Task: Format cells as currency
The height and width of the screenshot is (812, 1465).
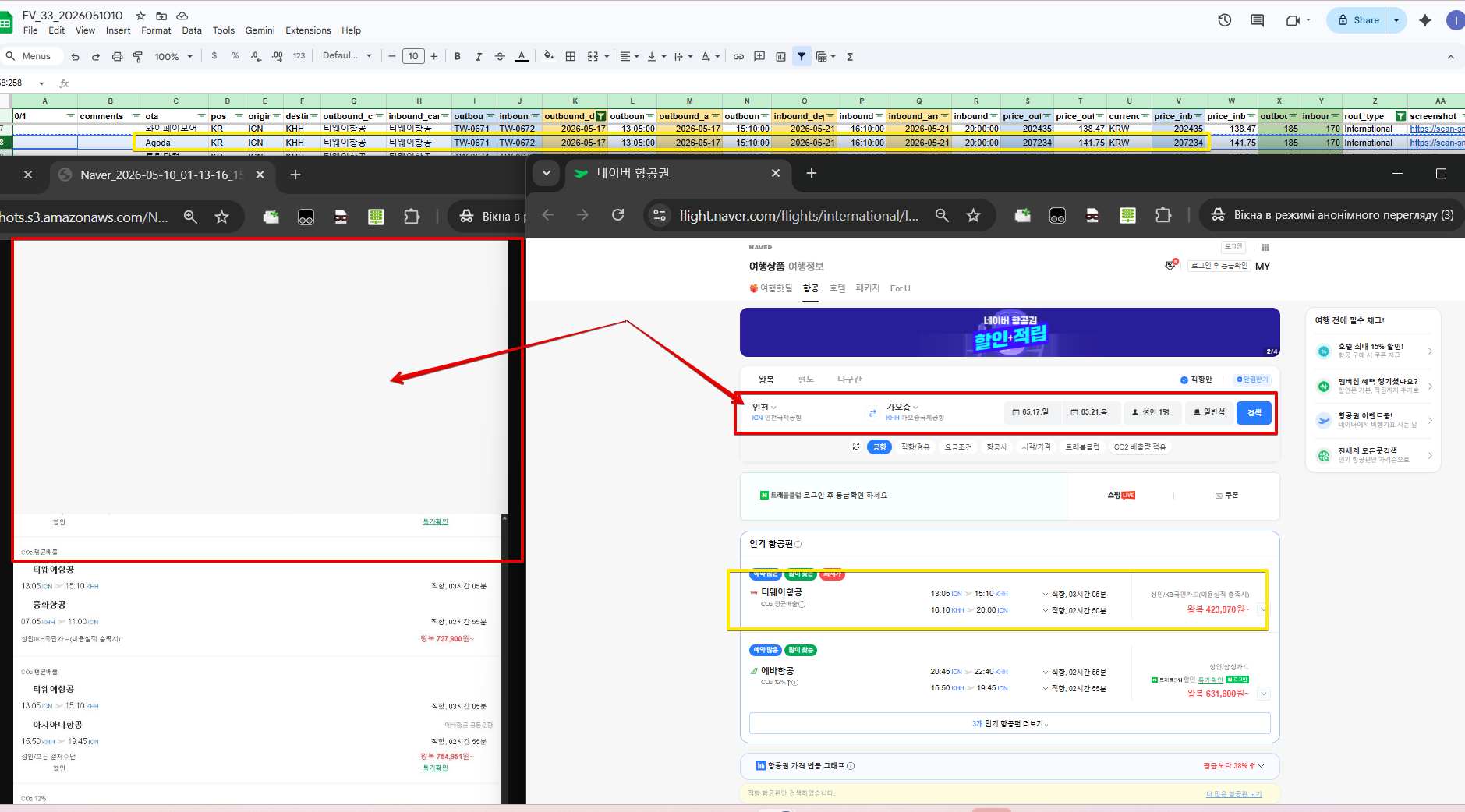Action: tap(214, 56)
